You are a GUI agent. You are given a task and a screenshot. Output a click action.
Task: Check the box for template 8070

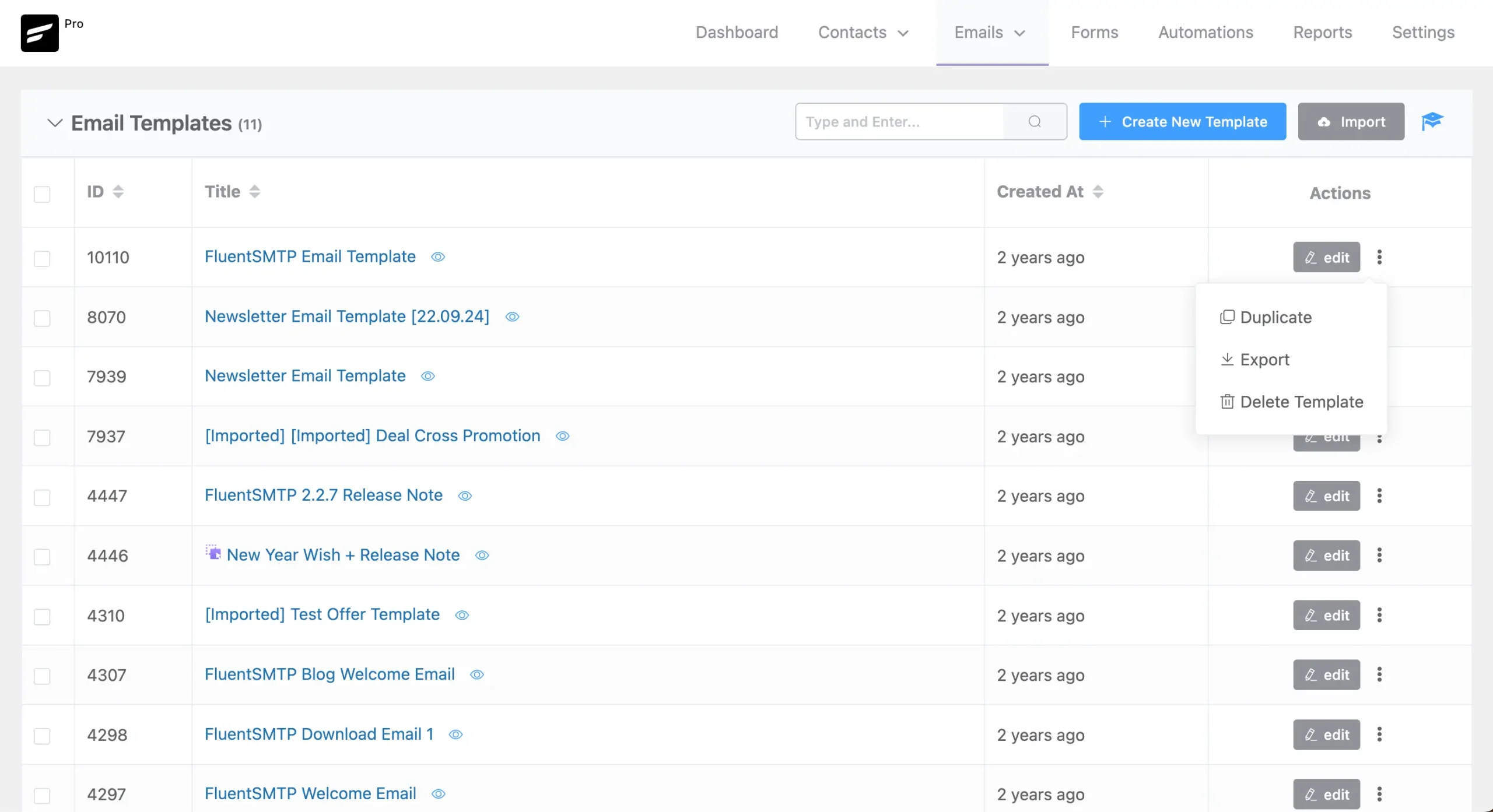(x=42, y=318)
